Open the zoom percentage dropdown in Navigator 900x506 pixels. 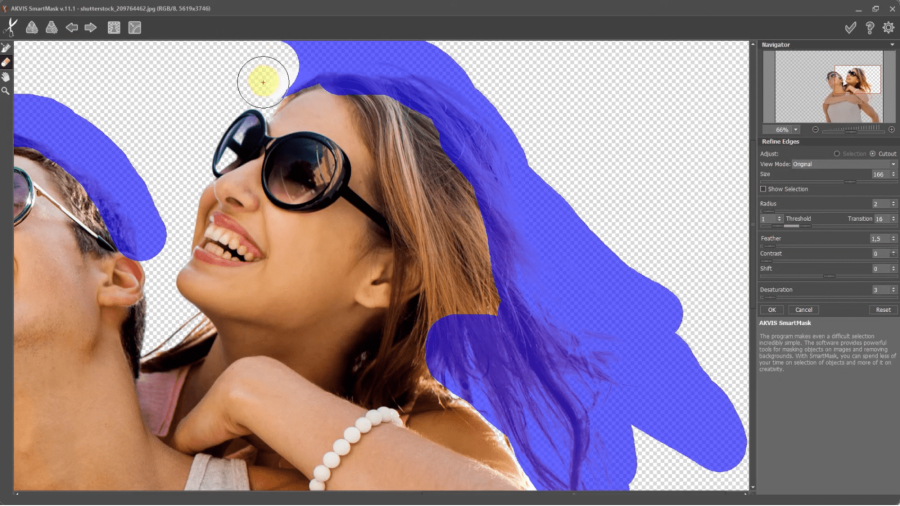[x=796, y=130]
